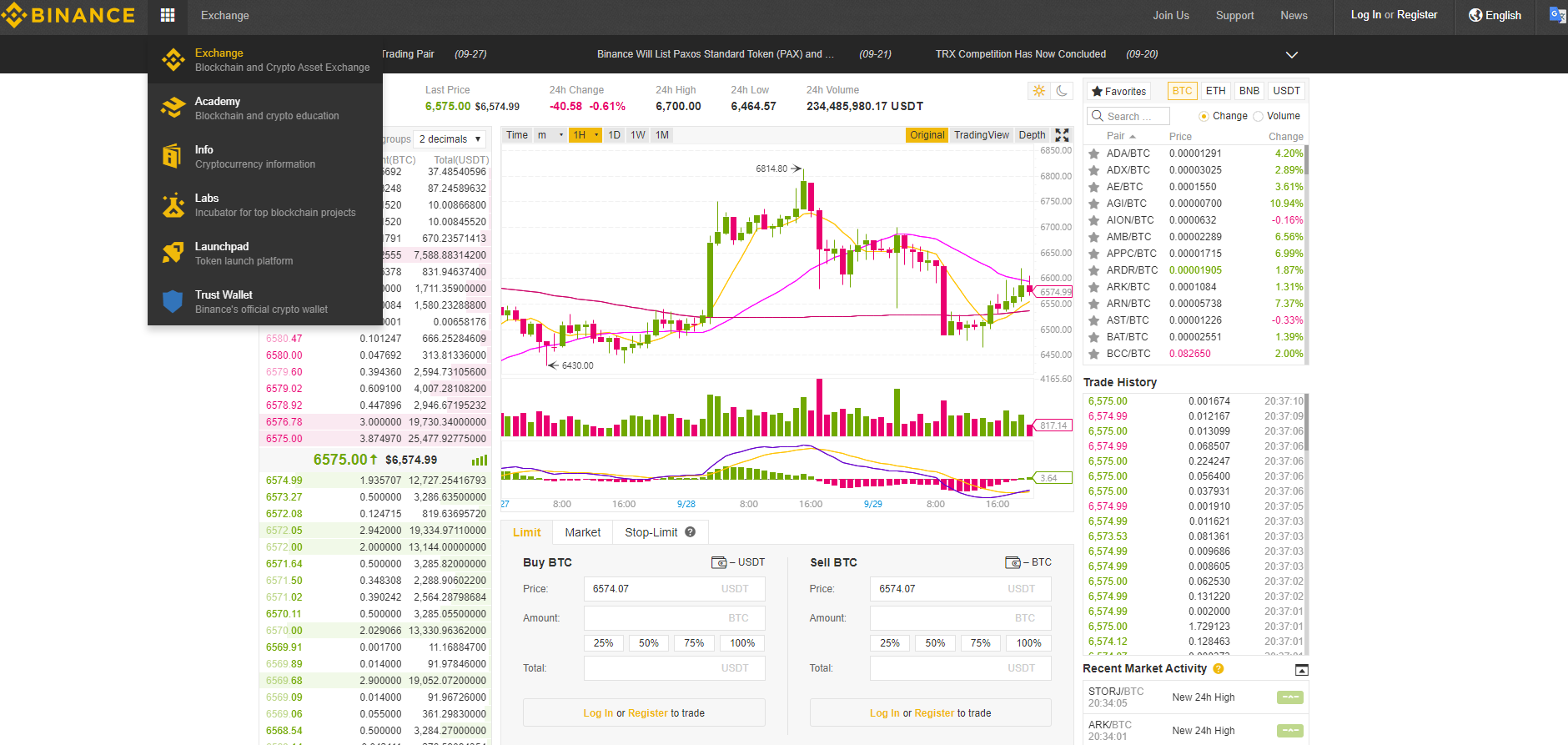Switch to the Market order tab

point(582,532)
